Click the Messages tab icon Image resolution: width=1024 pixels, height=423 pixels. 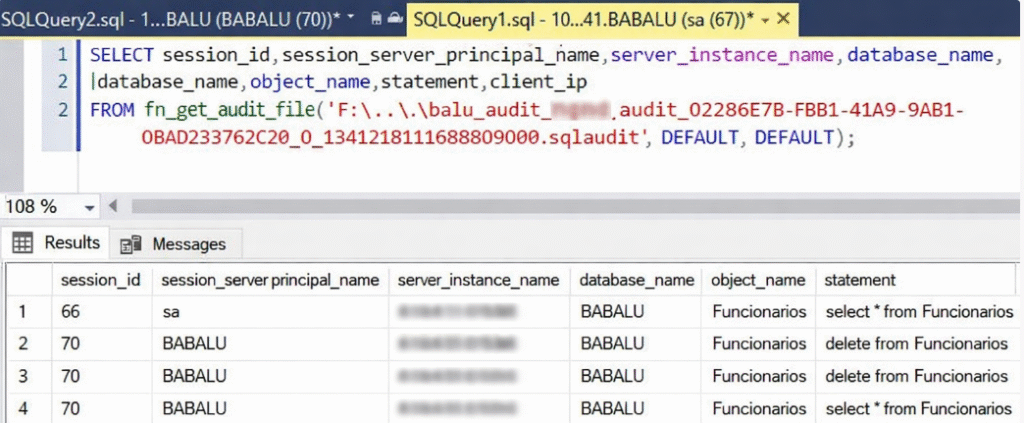(130, 244)
